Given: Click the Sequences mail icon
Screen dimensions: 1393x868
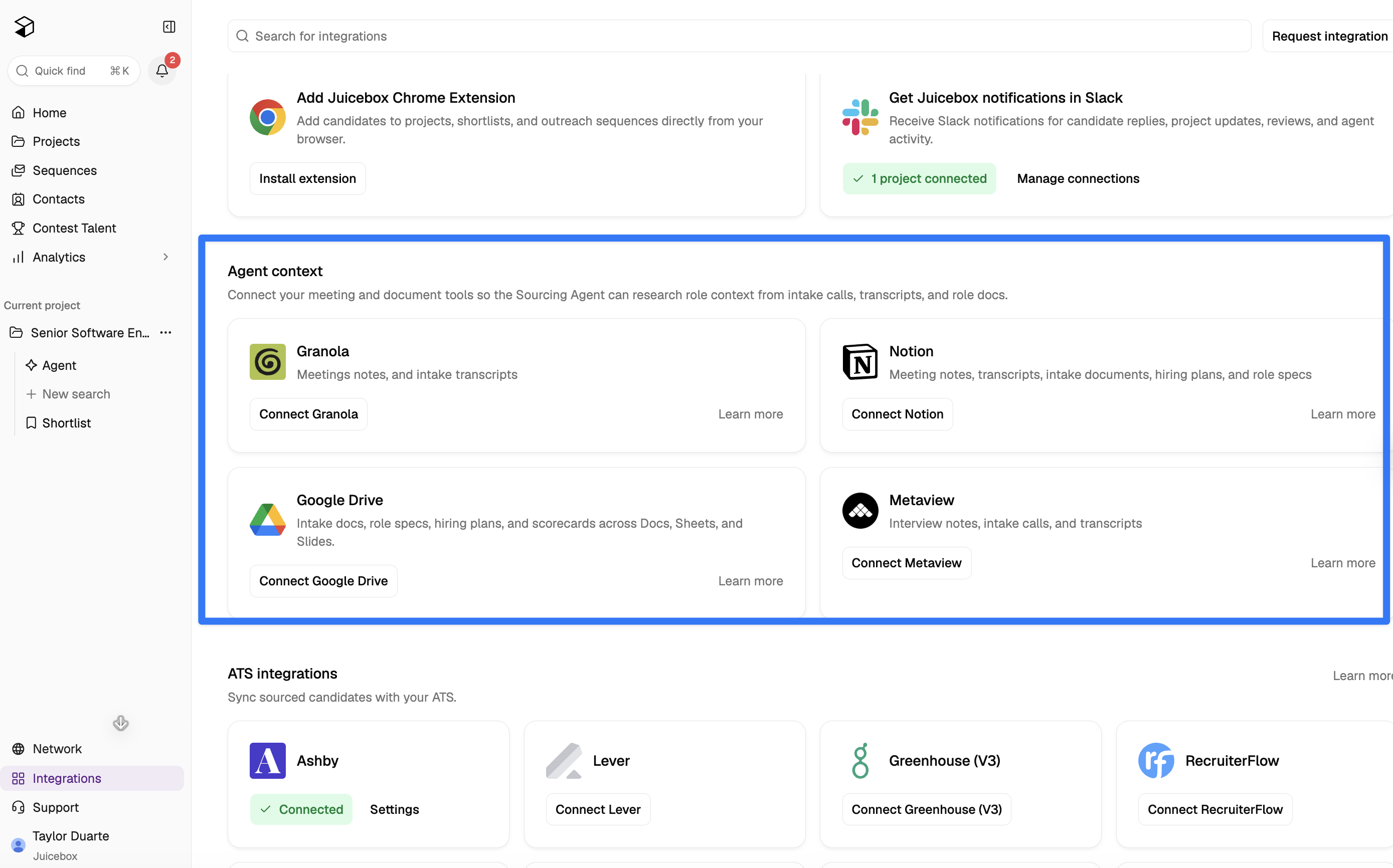Looking at the screenshot, I should pos(19,170).
